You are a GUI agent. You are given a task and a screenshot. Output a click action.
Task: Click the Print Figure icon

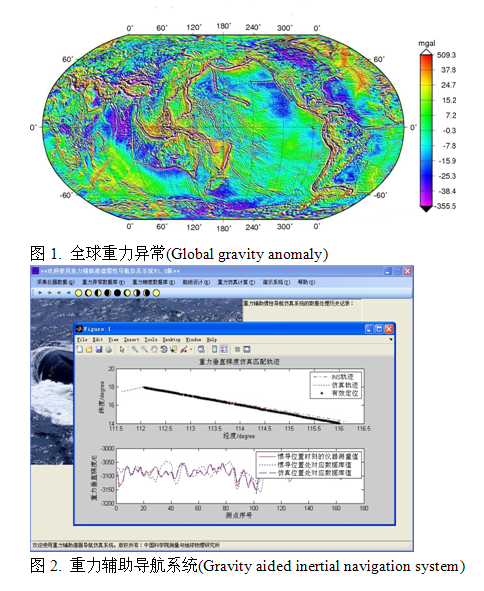(109, 349)
